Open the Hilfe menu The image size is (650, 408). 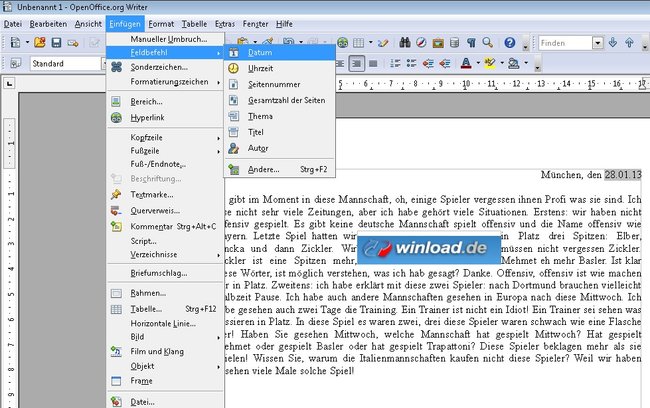click(284, 24)
